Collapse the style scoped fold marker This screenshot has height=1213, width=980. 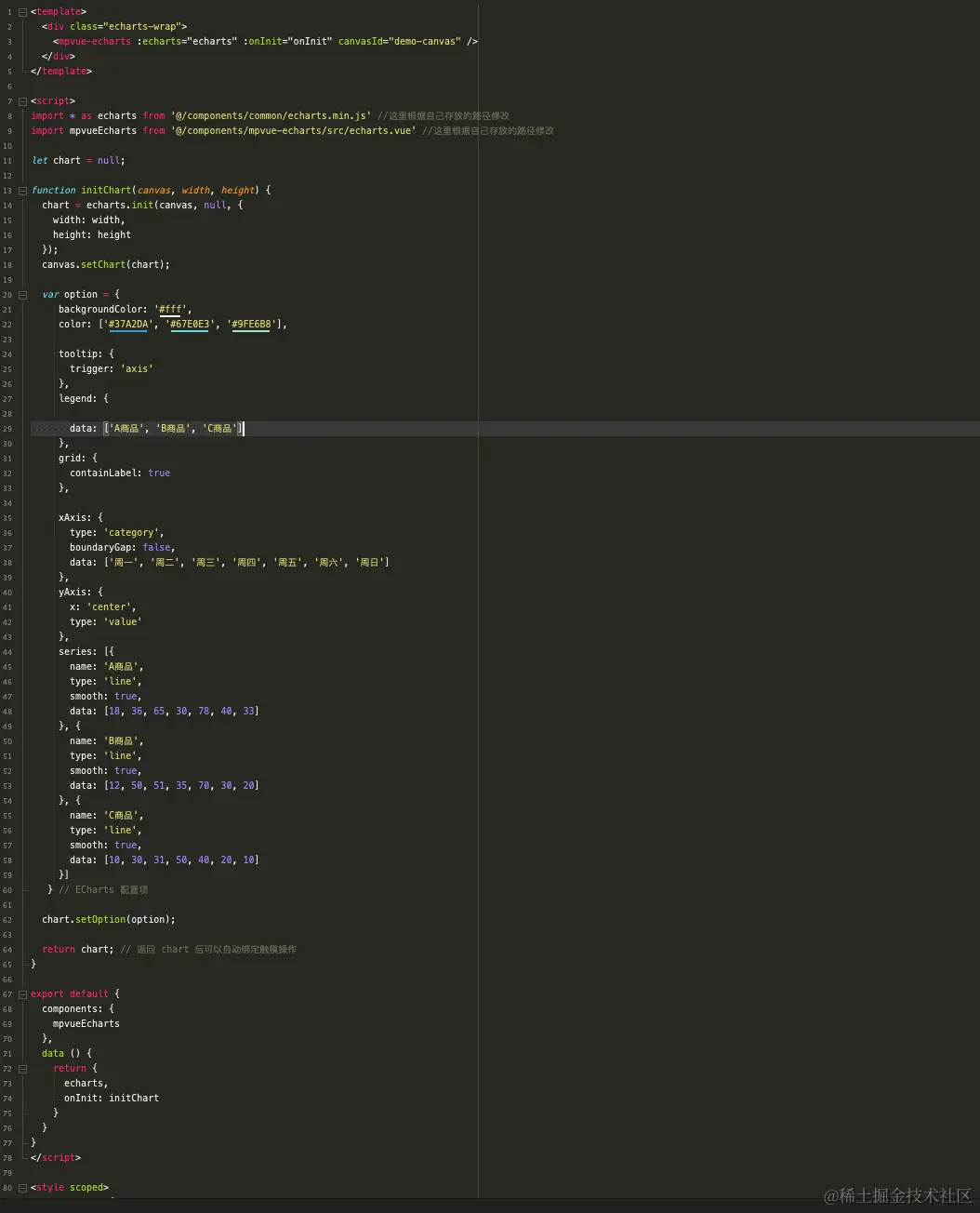(23, 1188)
